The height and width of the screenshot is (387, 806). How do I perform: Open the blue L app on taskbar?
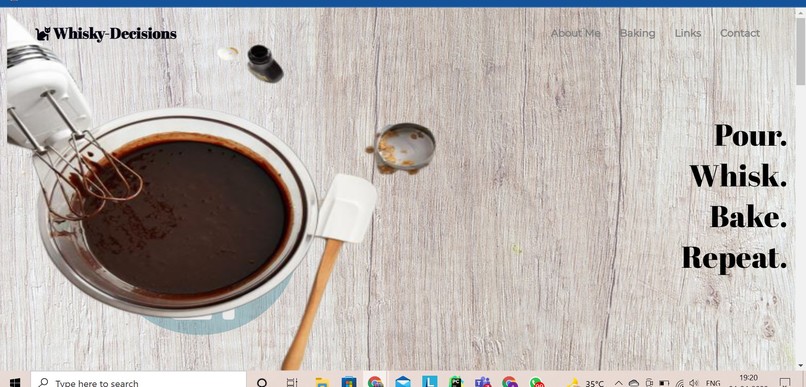429,382
